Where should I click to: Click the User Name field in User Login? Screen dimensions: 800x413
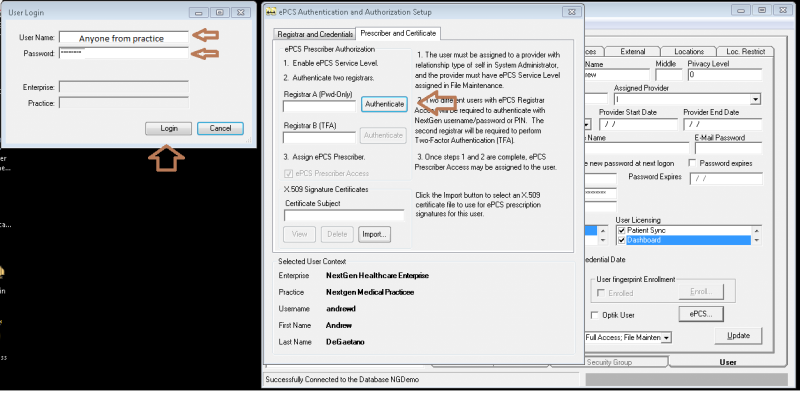tap(123, 37)
